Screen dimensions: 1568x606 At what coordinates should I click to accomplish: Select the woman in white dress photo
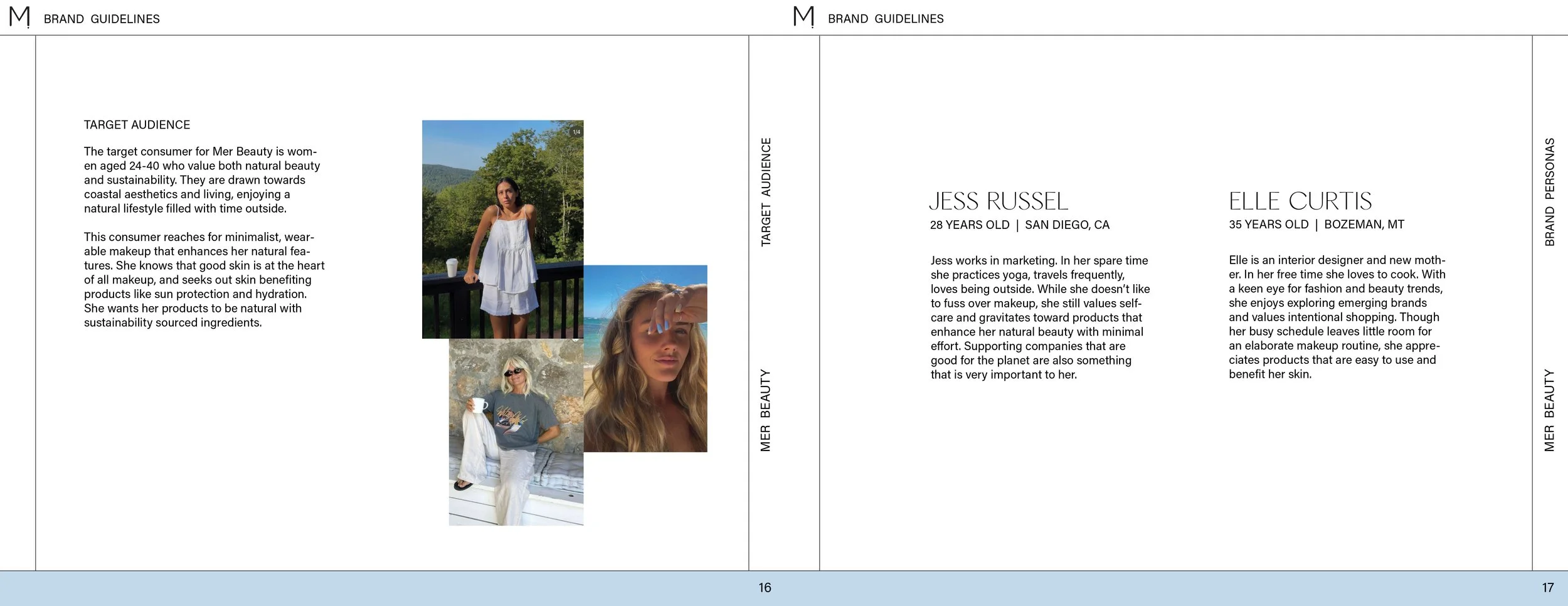pyautogui.click(x=502, y=229)
